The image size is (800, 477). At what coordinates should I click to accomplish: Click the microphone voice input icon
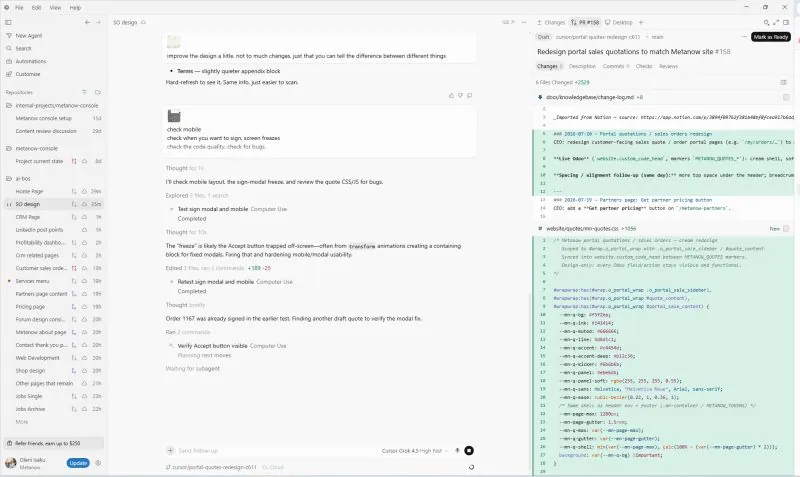click(x=457, y=450)
